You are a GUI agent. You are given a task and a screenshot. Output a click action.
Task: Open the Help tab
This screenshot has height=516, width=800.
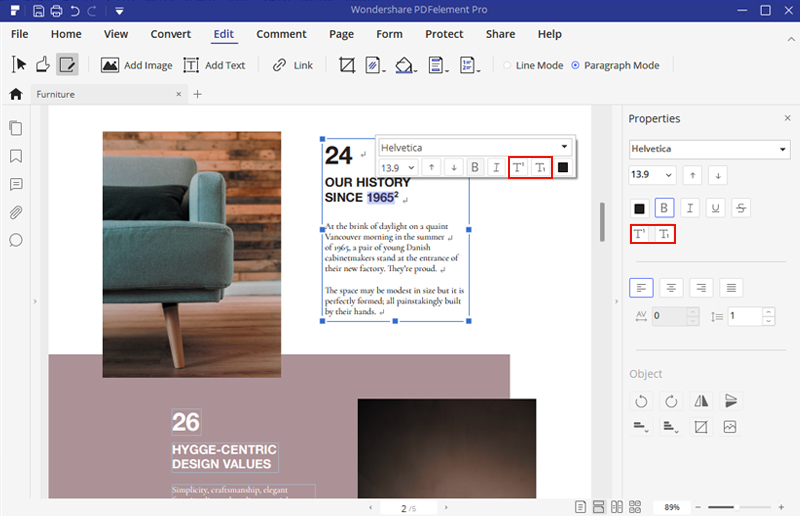549,34
